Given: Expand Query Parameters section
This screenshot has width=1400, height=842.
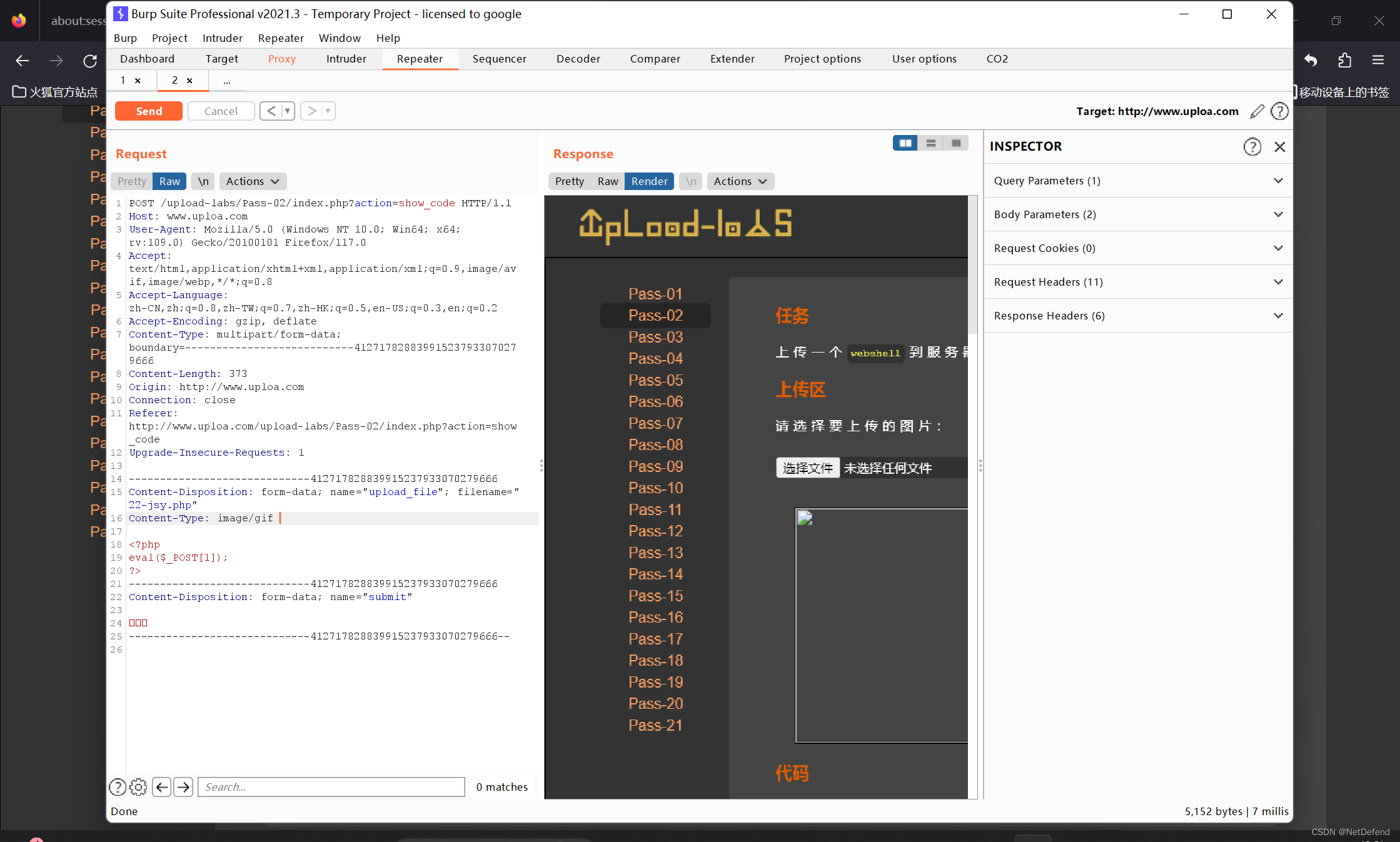Looking at the screenshot, I should (x=1138, y=181).
